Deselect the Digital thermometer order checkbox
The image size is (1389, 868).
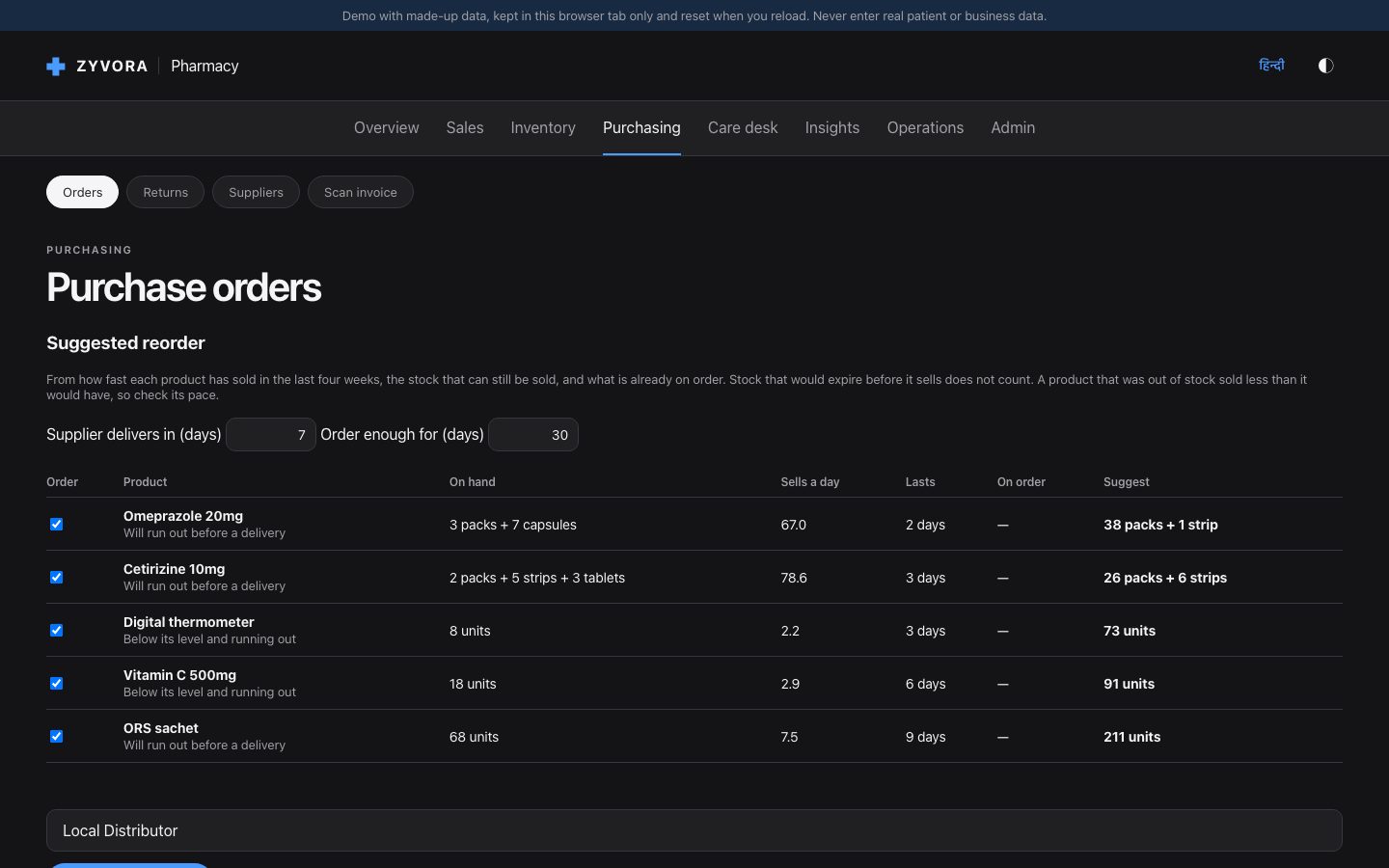[56, 631]
